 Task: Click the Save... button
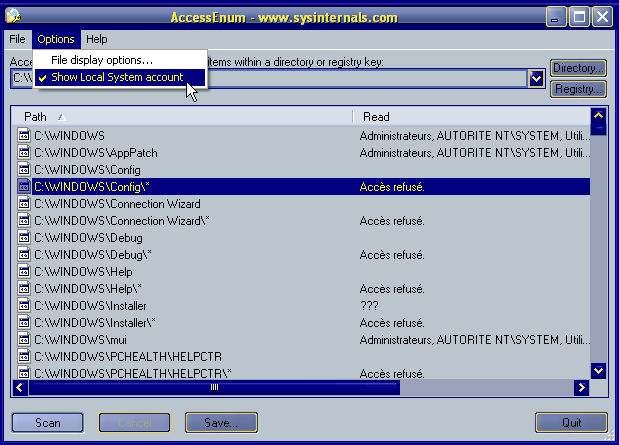[221, 423]
